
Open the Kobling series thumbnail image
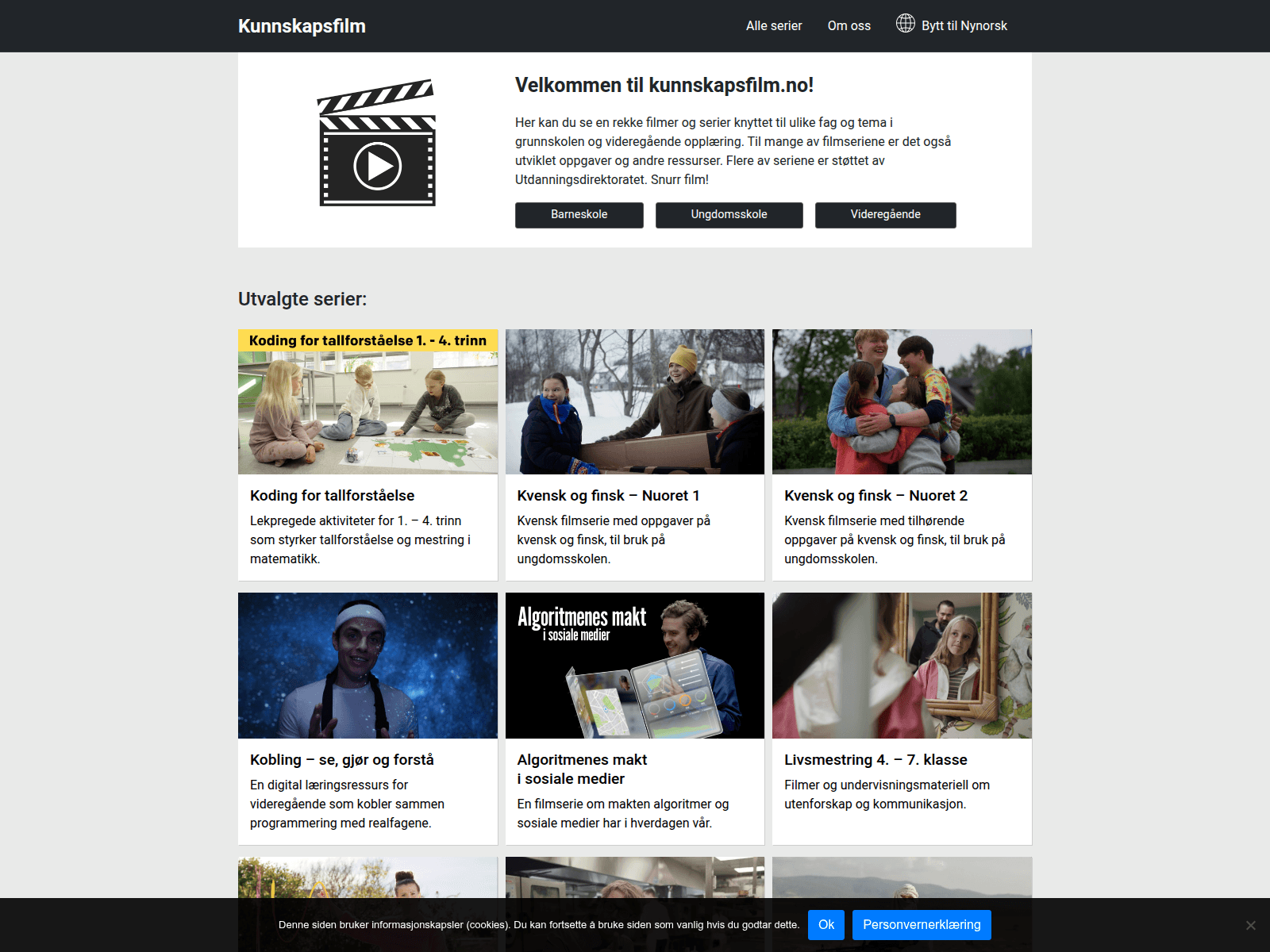[368, 666]
